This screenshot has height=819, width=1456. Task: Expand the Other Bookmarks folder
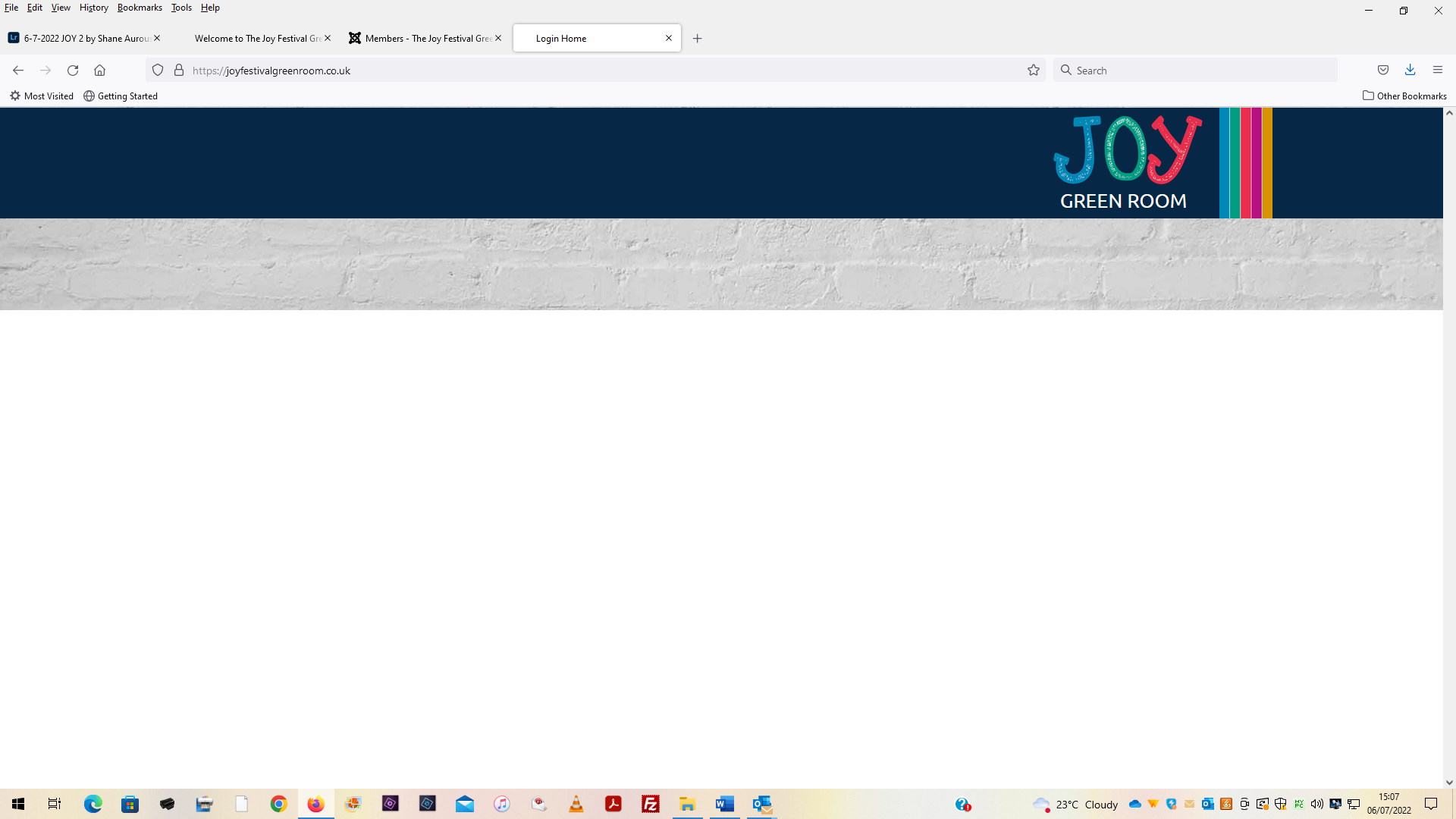pos(1404,96)
